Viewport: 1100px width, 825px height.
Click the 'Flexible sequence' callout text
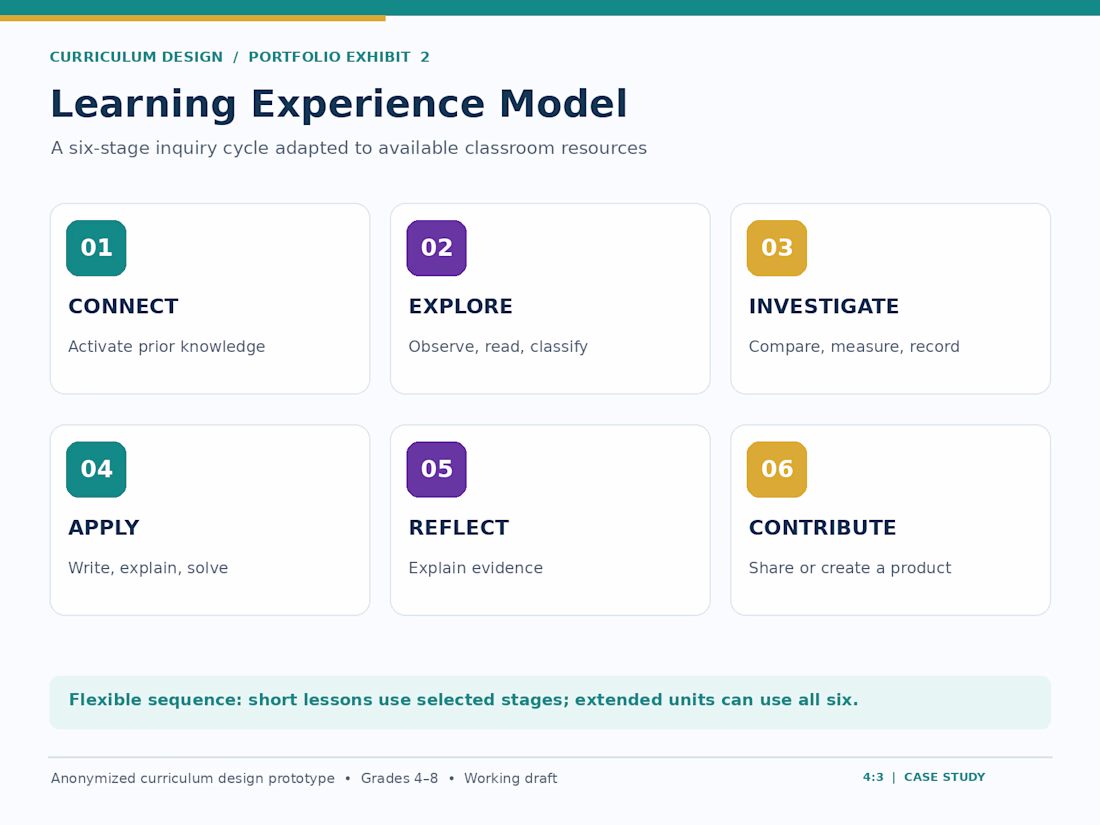coord(463,700)
